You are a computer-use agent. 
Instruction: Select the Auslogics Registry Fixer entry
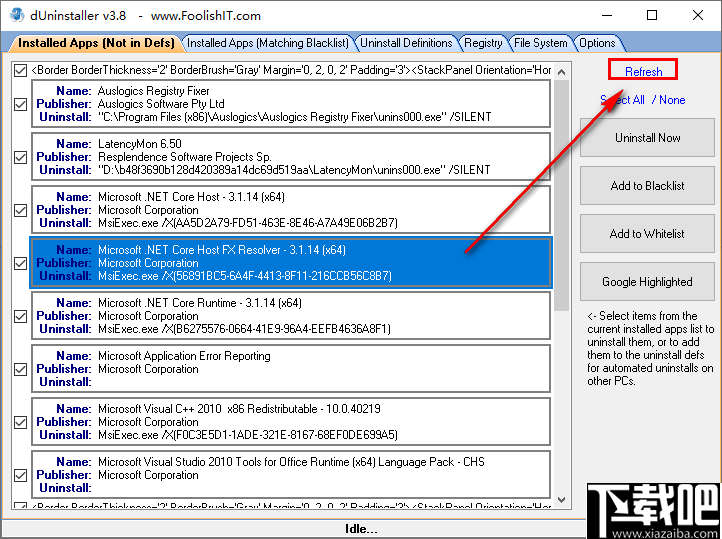[x=291, y=104]
